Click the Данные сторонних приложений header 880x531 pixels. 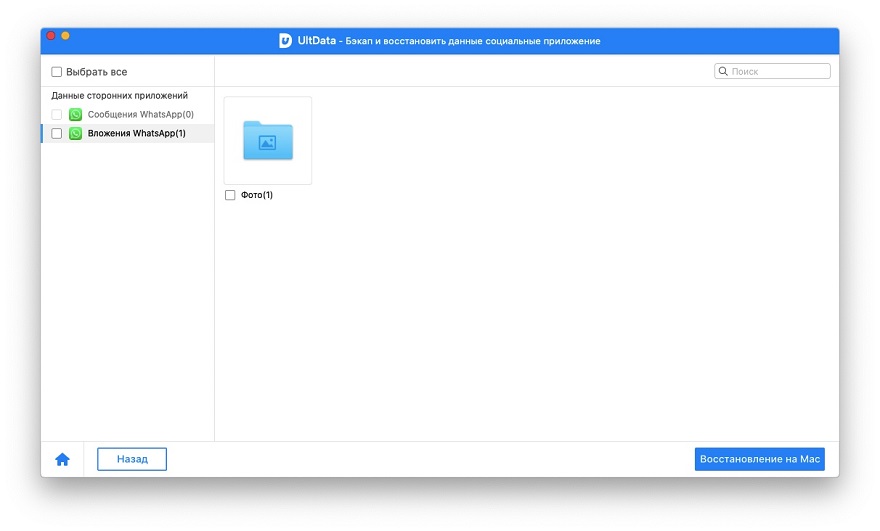[x=120, y=95]
